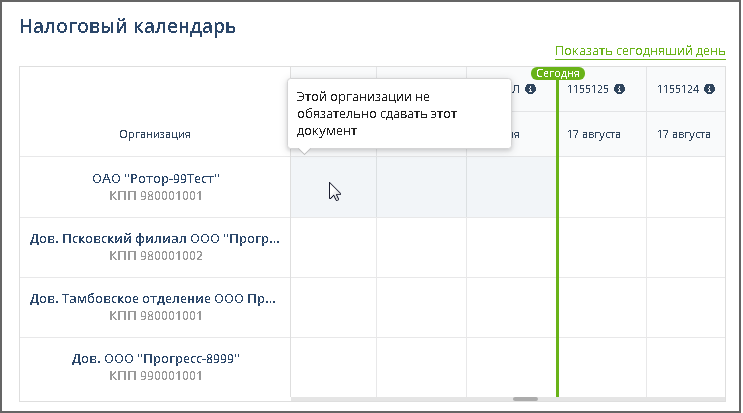743x413 pixels.
Task: Click 1155125 cell for Дов. Тамбовское отделение
Action: click(602, 307)
